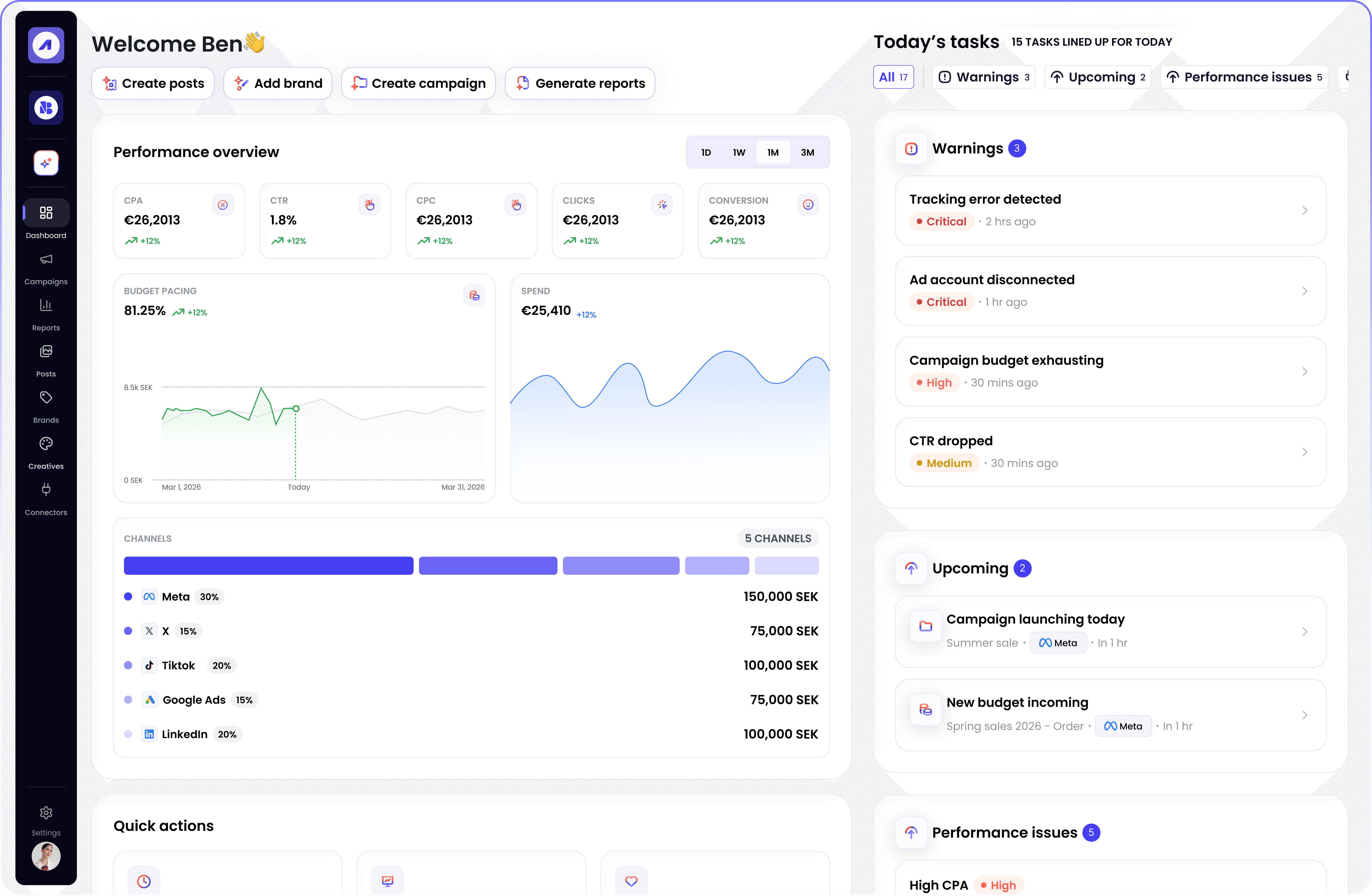This screenshot has width=1372, height=896.
Task: Click the Clicks card cursor icon
Action: [x=662, y=205]
